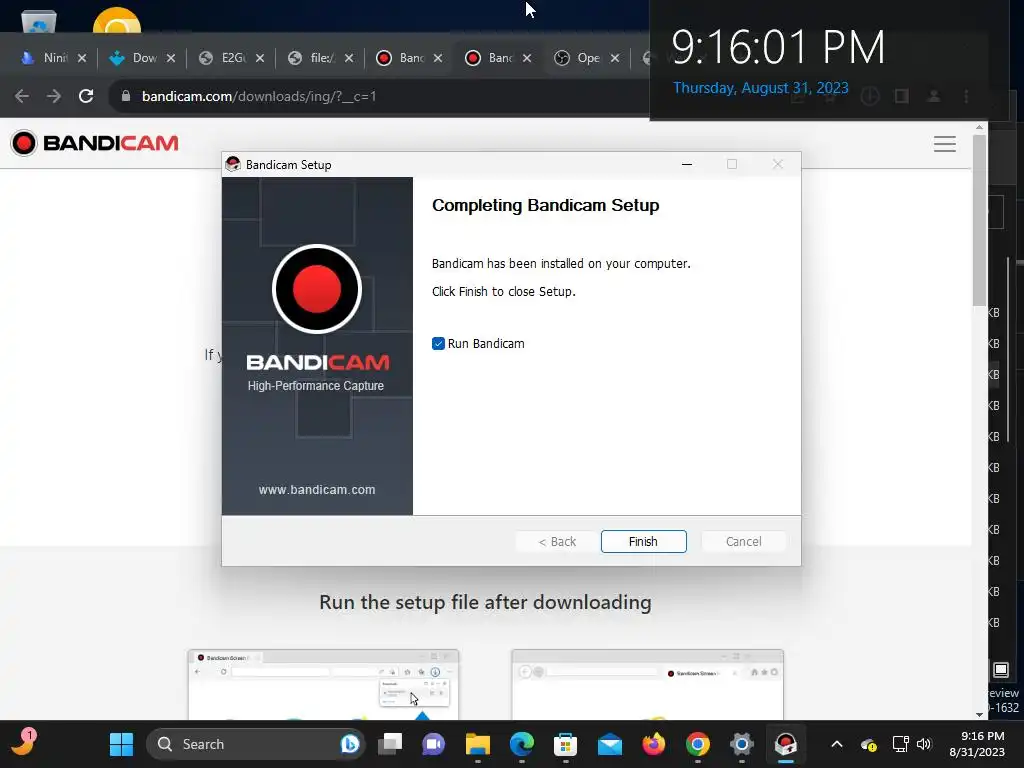Go forward in the browser
1024x768 pixels.
pos(54,96)
